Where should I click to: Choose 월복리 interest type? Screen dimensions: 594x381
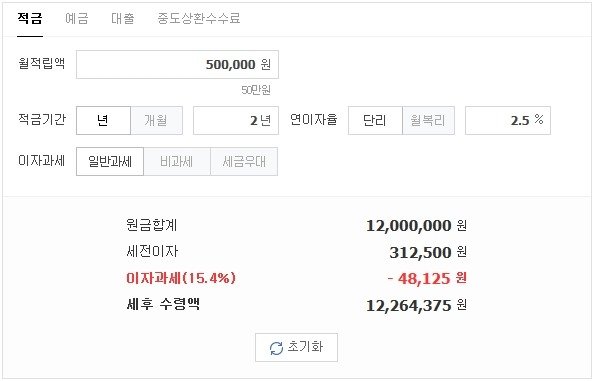[x=428, y=120]
